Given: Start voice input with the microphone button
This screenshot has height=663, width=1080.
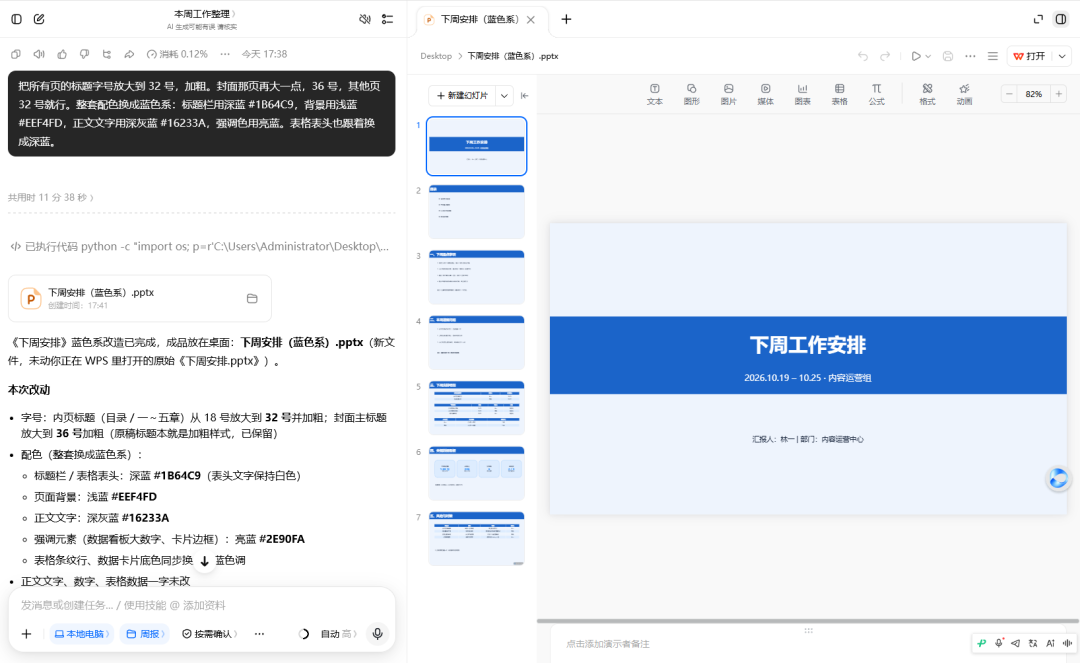Looking at the screenshot, I should [x=377, y=634].
